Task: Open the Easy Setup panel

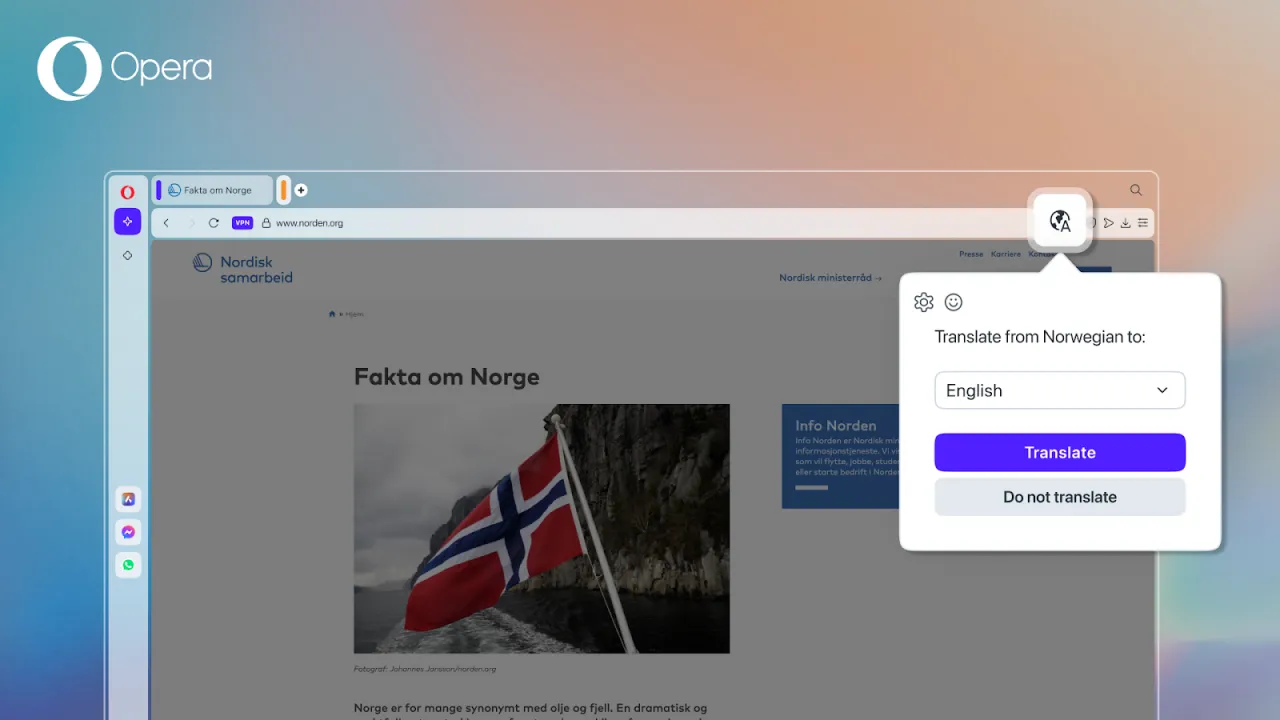Action: click(1143, 222)
